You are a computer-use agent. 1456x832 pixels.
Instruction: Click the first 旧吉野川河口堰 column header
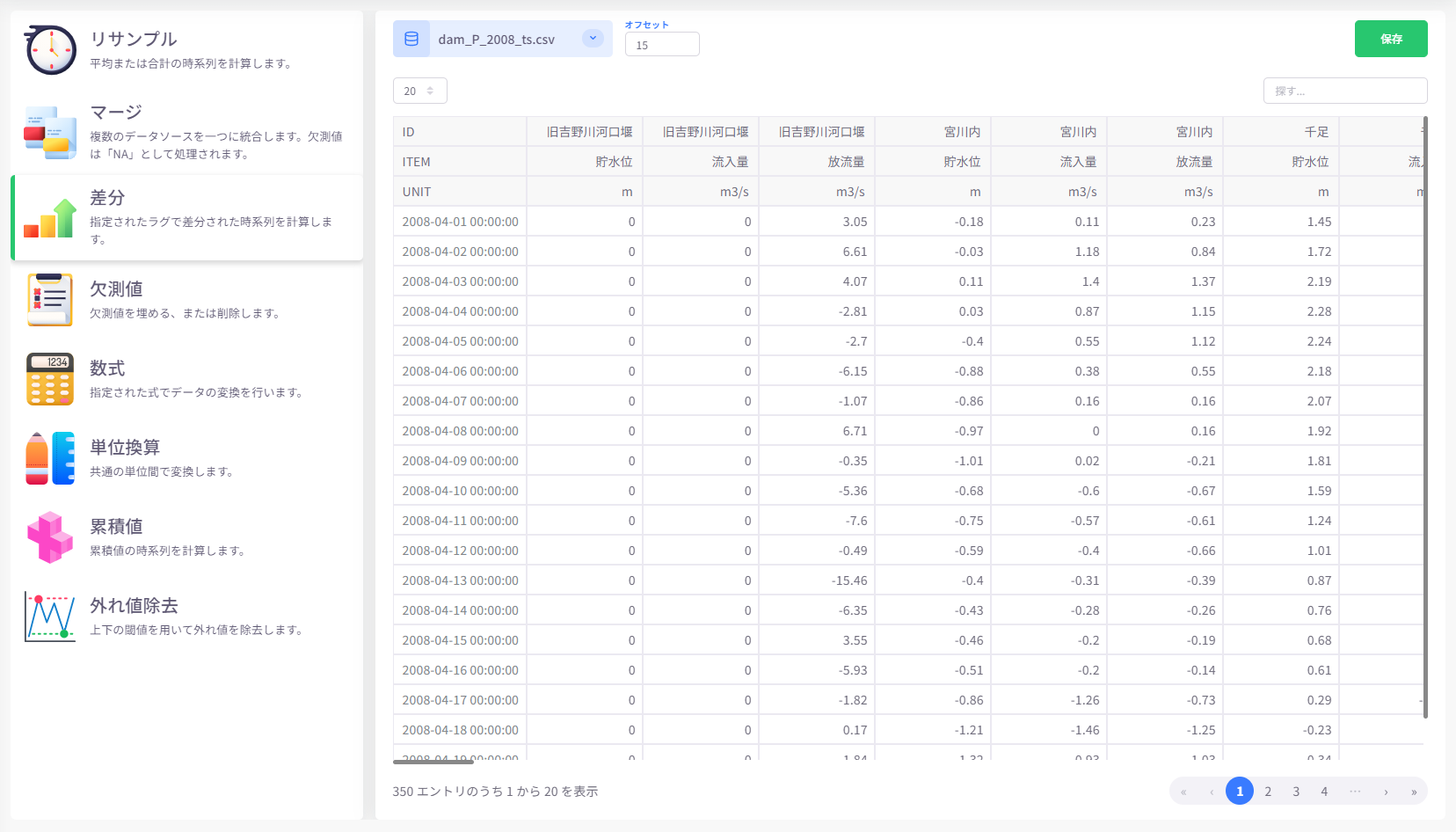585,132
